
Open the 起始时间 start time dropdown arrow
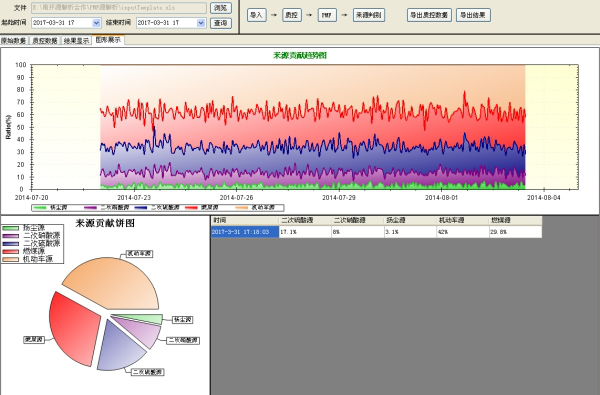96,23
